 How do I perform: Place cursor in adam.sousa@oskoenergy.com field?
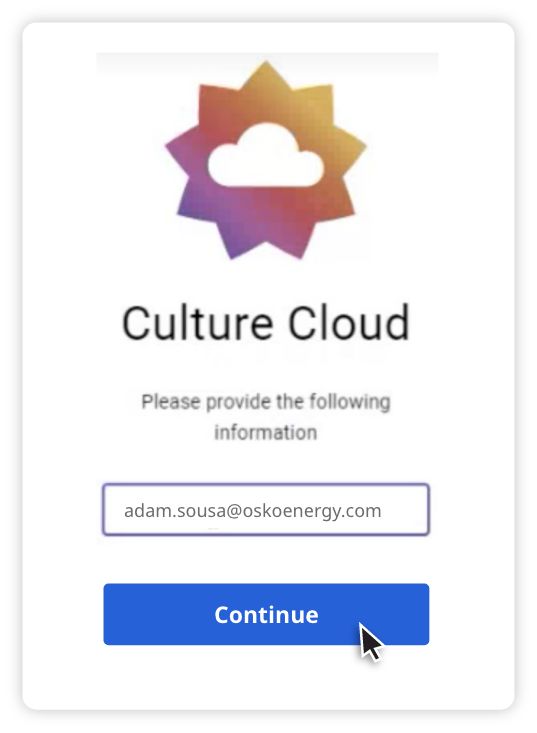click(266, 510)
